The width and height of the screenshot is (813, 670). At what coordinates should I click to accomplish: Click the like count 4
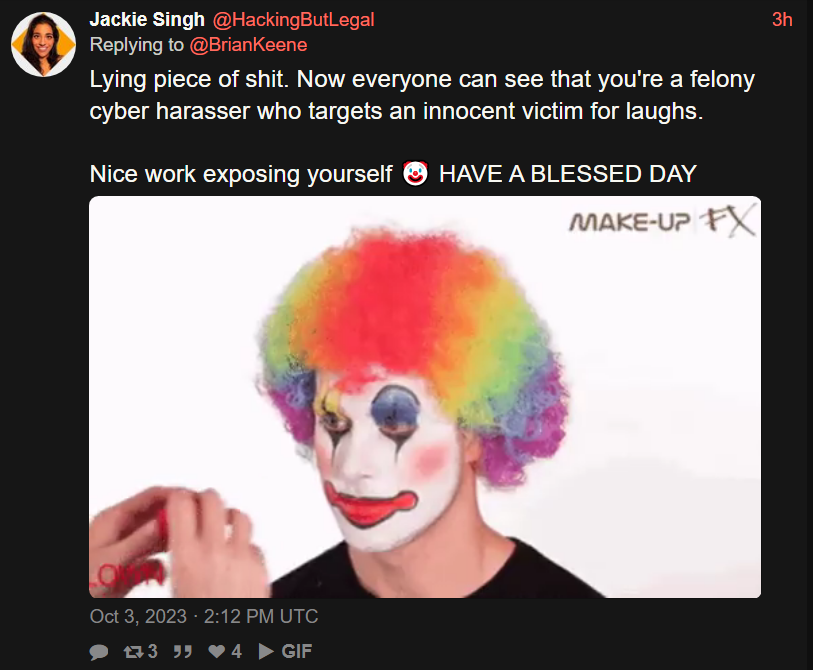236,651
